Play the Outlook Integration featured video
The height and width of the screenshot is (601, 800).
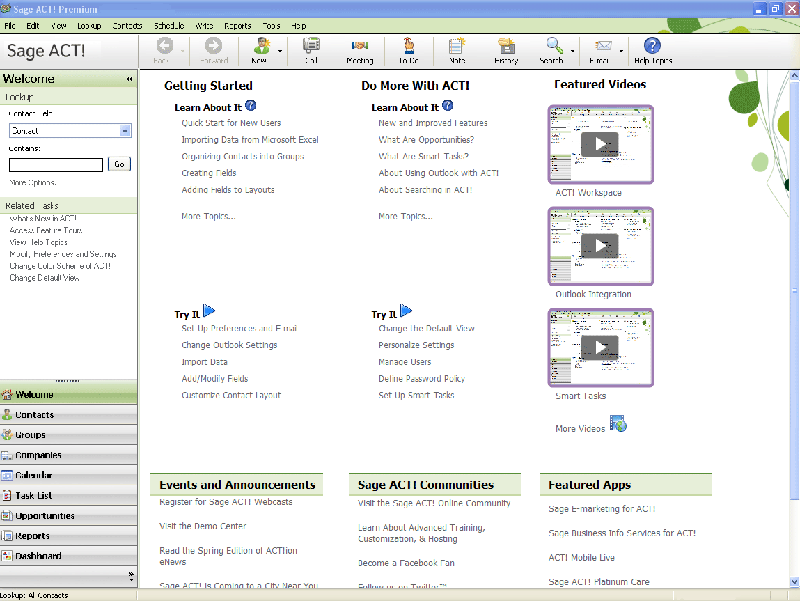[600, 246]
